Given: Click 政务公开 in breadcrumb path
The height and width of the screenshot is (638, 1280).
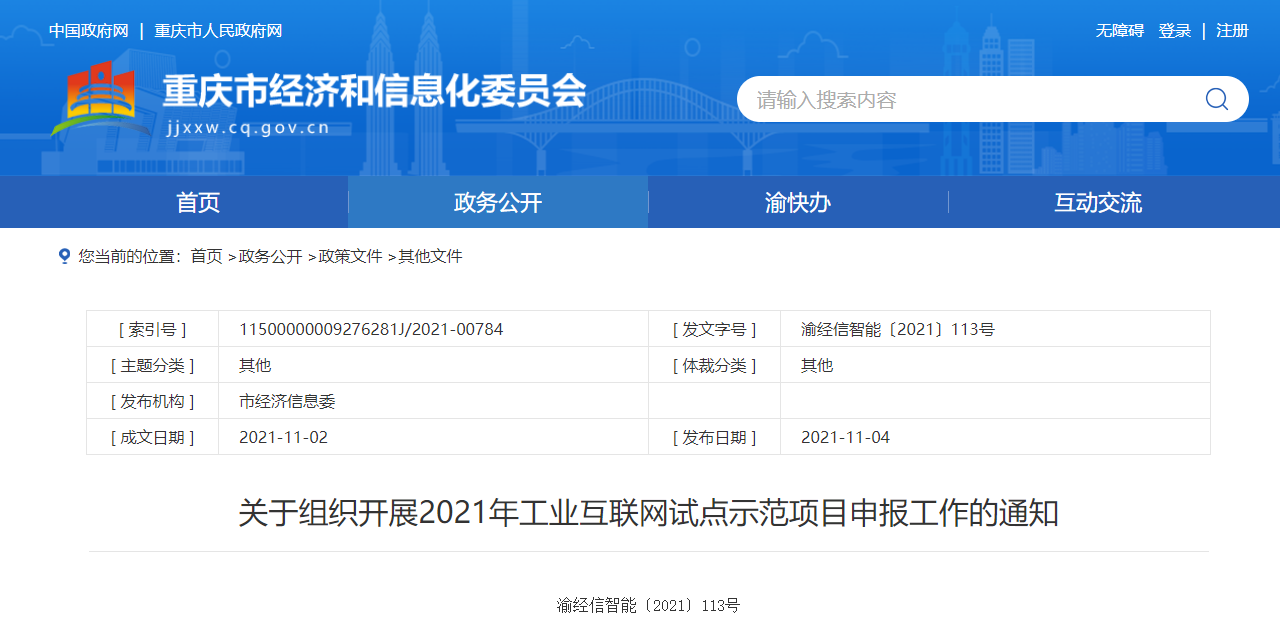Looking at the screenshot, I should coord(270,257).
